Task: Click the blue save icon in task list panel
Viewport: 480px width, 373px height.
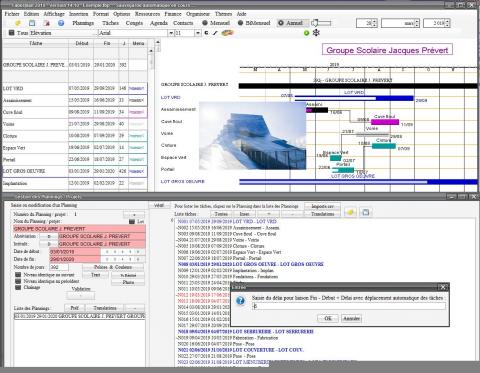Action: [x=366, y=212]
